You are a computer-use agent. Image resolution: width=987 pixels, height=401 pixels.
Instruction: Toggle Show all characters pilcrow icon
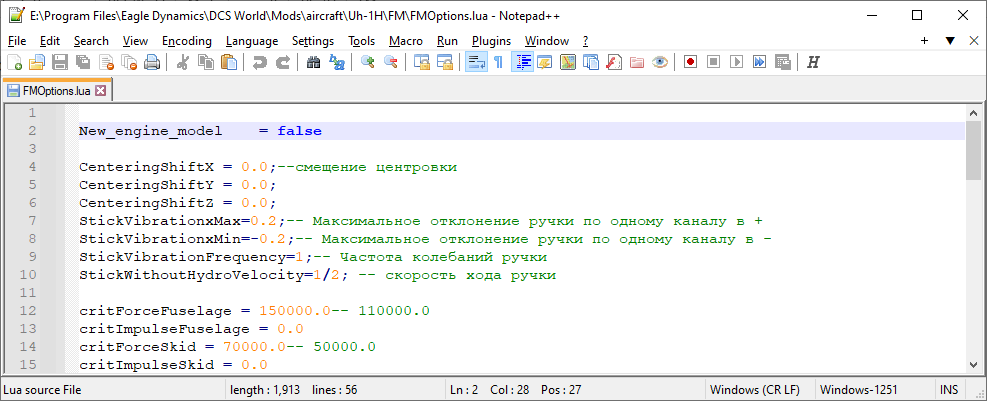[499, 62]
